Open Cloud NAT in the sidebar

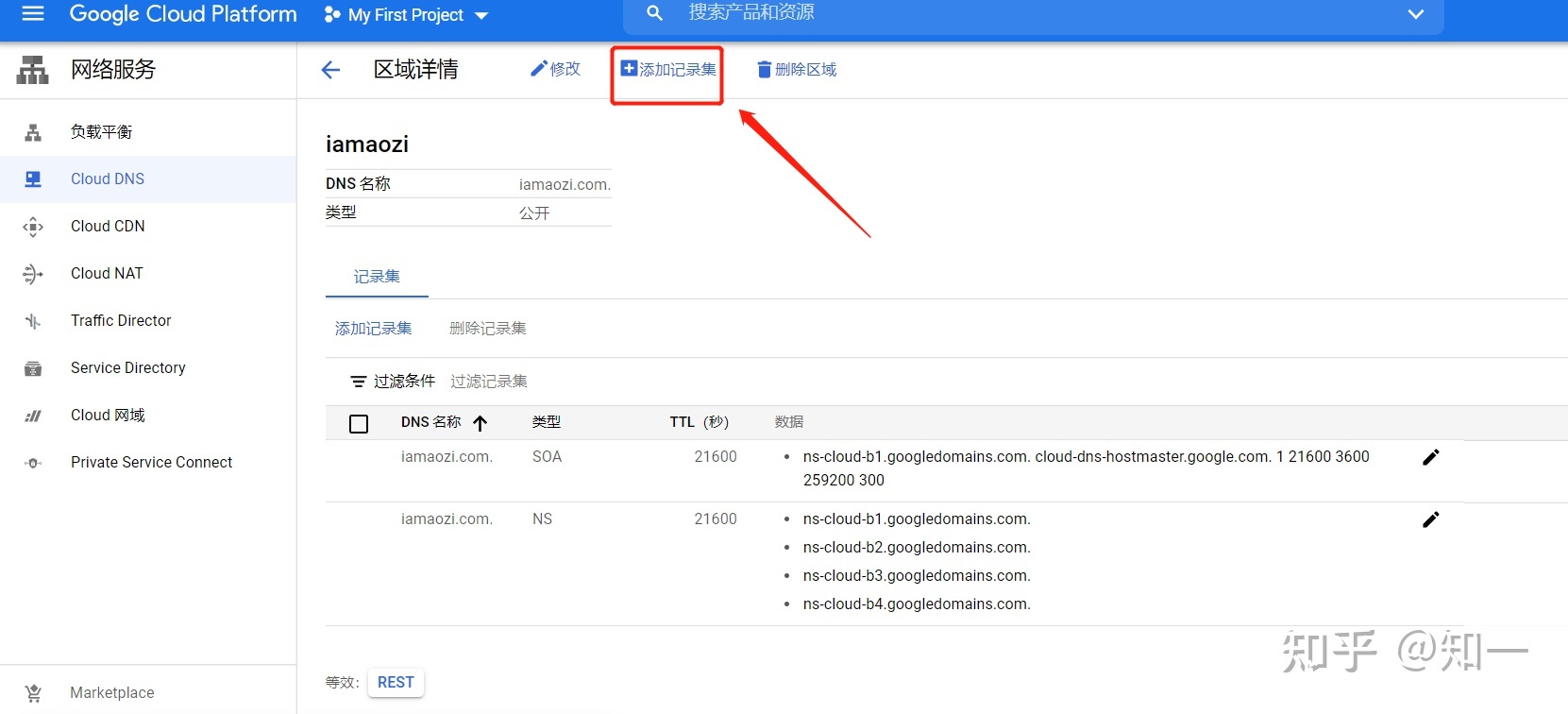(x=148, y=274)
